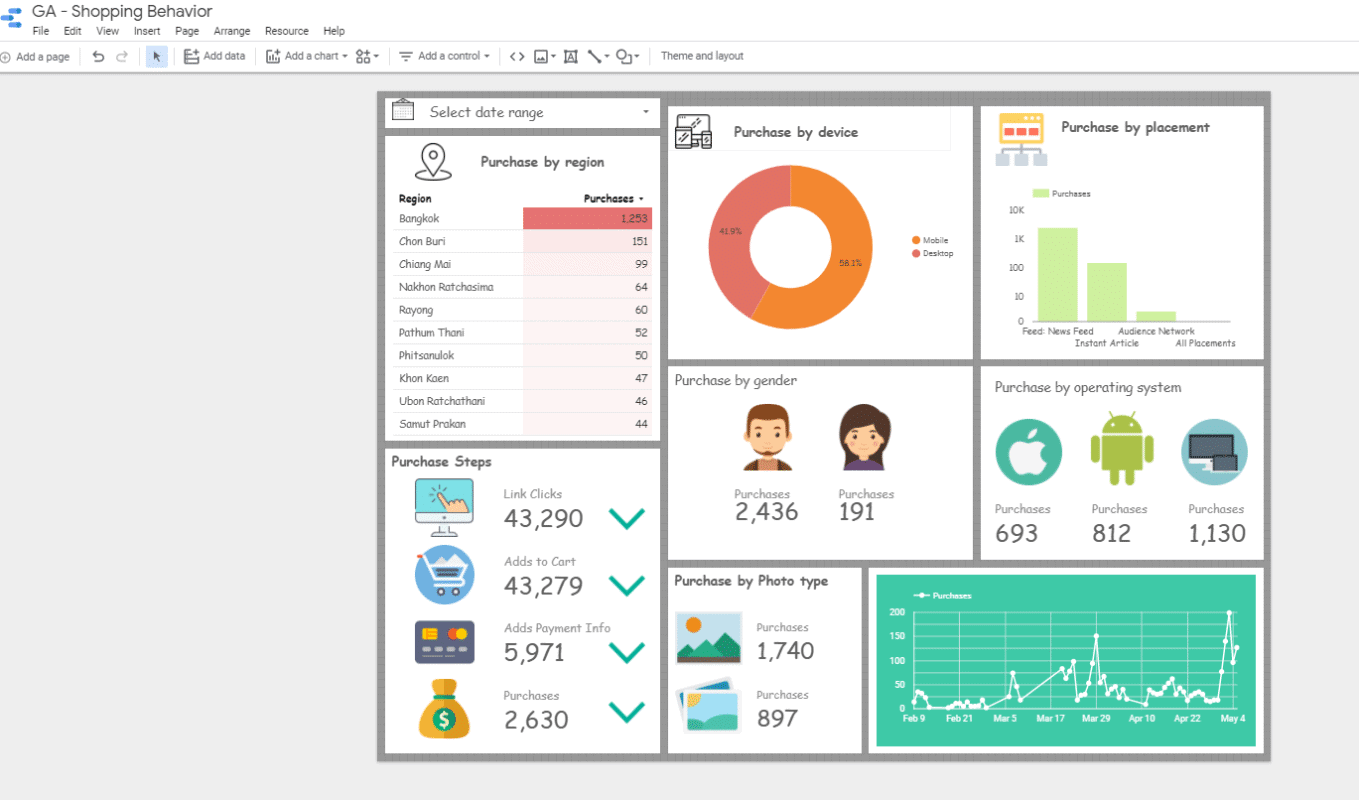Open the Arrange menu

pos(232,31)
